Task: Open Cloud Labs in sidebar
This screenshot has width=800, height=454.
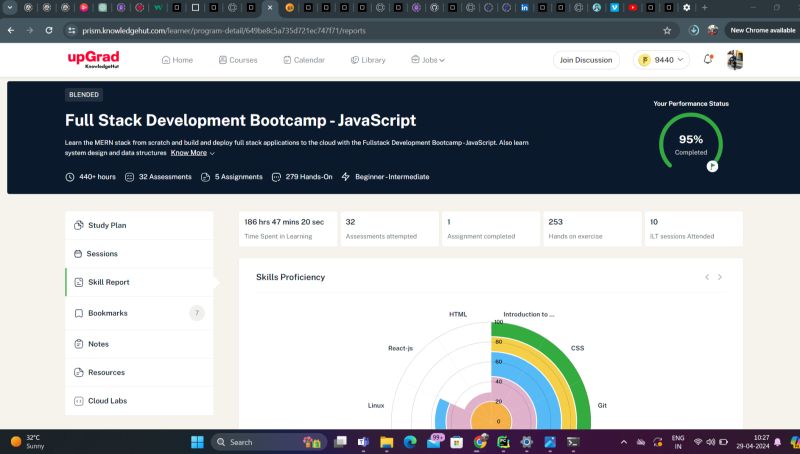Action: pos(139,401)
